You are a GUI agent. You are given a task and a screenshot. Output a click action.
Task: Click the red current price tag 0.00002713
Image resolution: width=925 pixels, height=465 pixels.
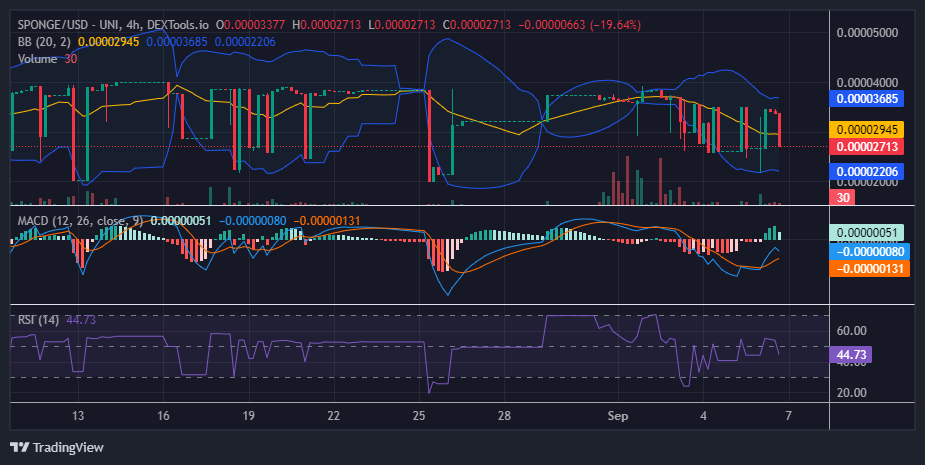point(867,146)
